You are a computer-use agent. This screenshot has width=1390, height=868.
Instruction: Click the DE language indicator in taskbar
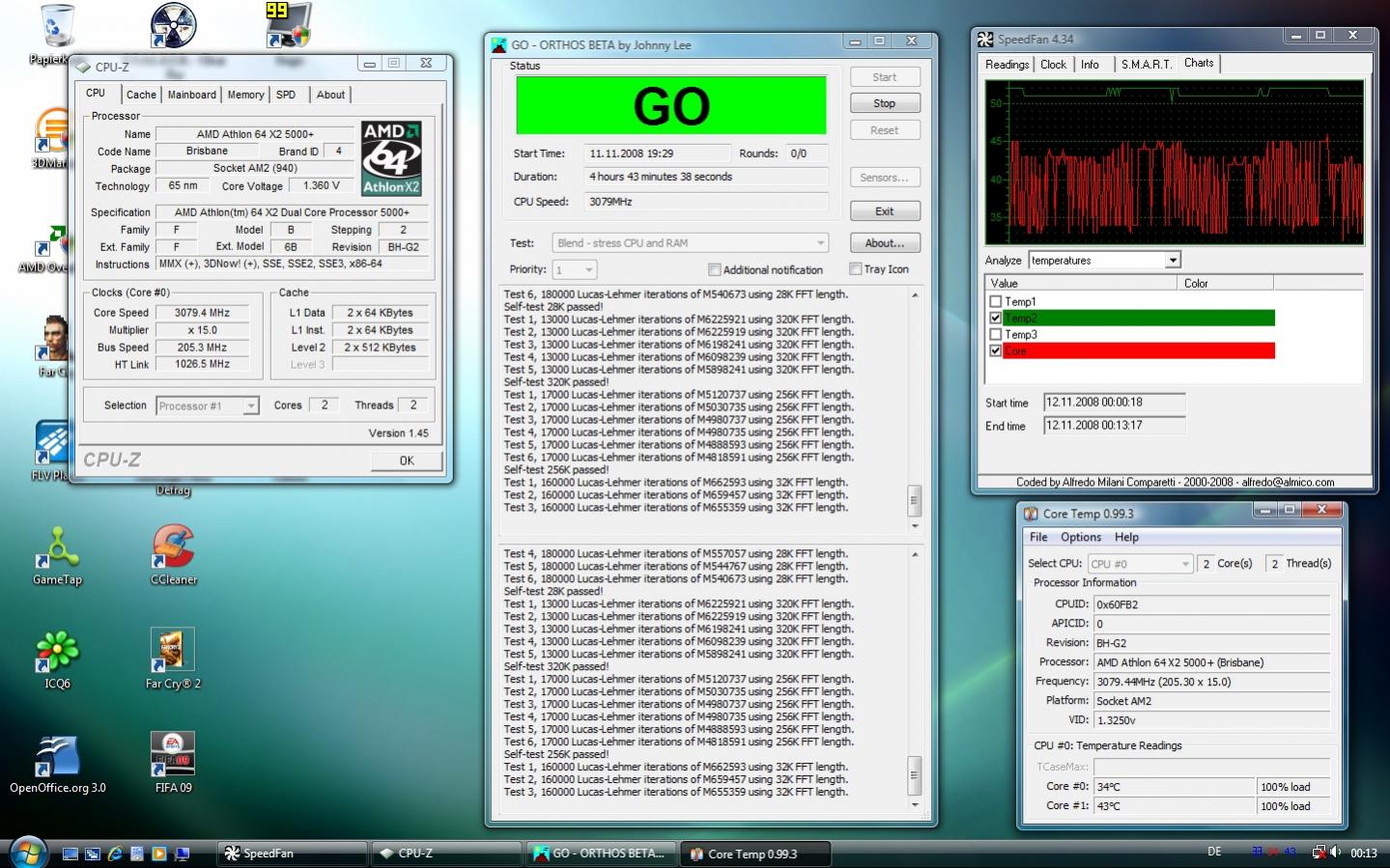tap(1214, 852)
